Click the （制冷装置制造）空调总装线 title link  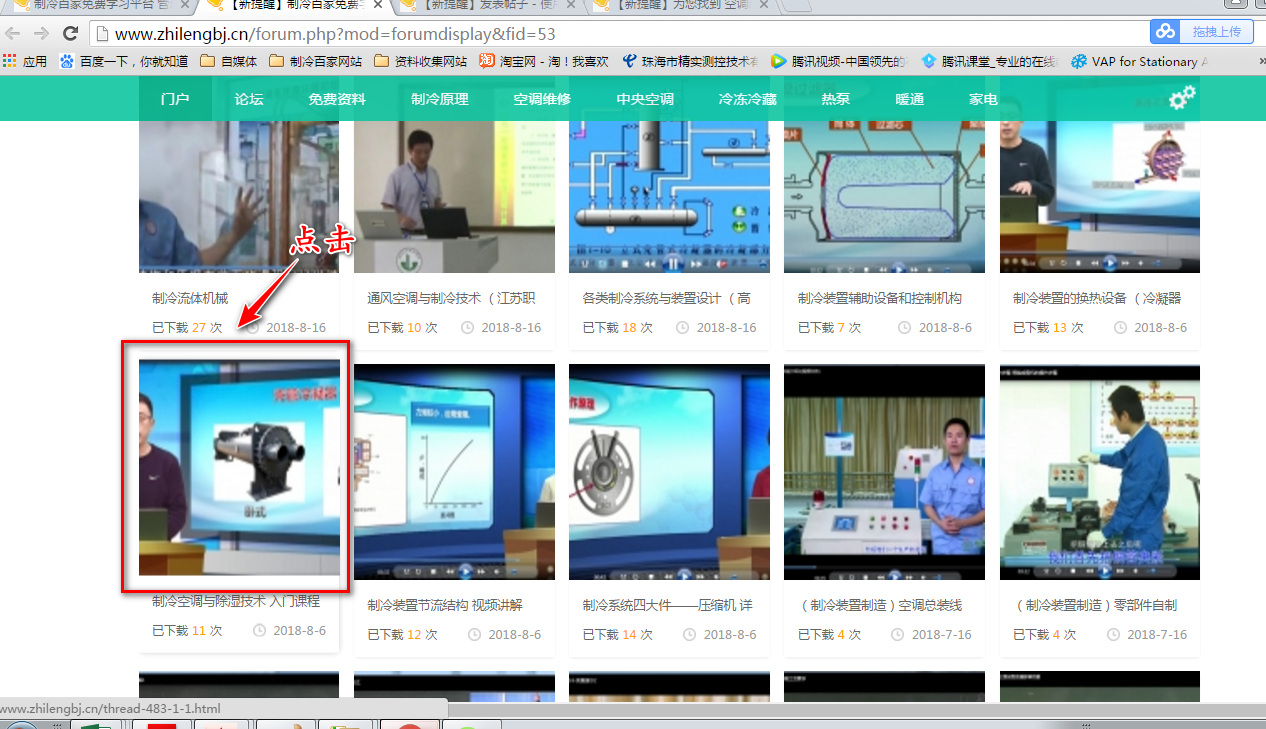tap(880, 605)
